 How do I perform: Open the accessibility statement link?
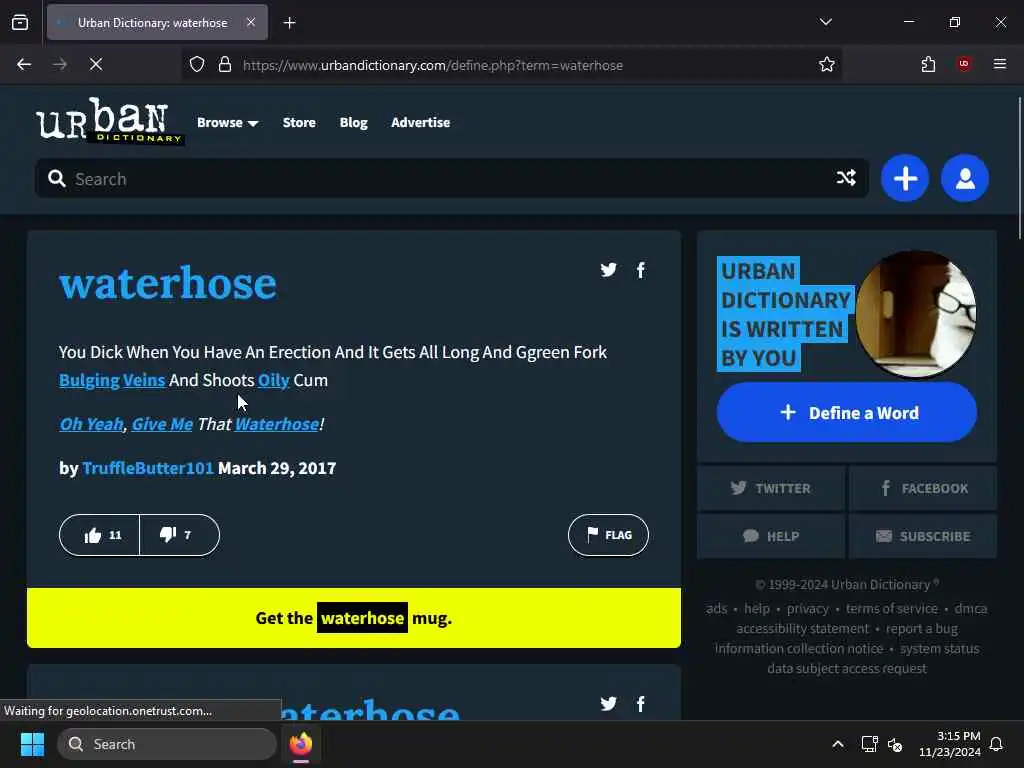pos(803,629)
